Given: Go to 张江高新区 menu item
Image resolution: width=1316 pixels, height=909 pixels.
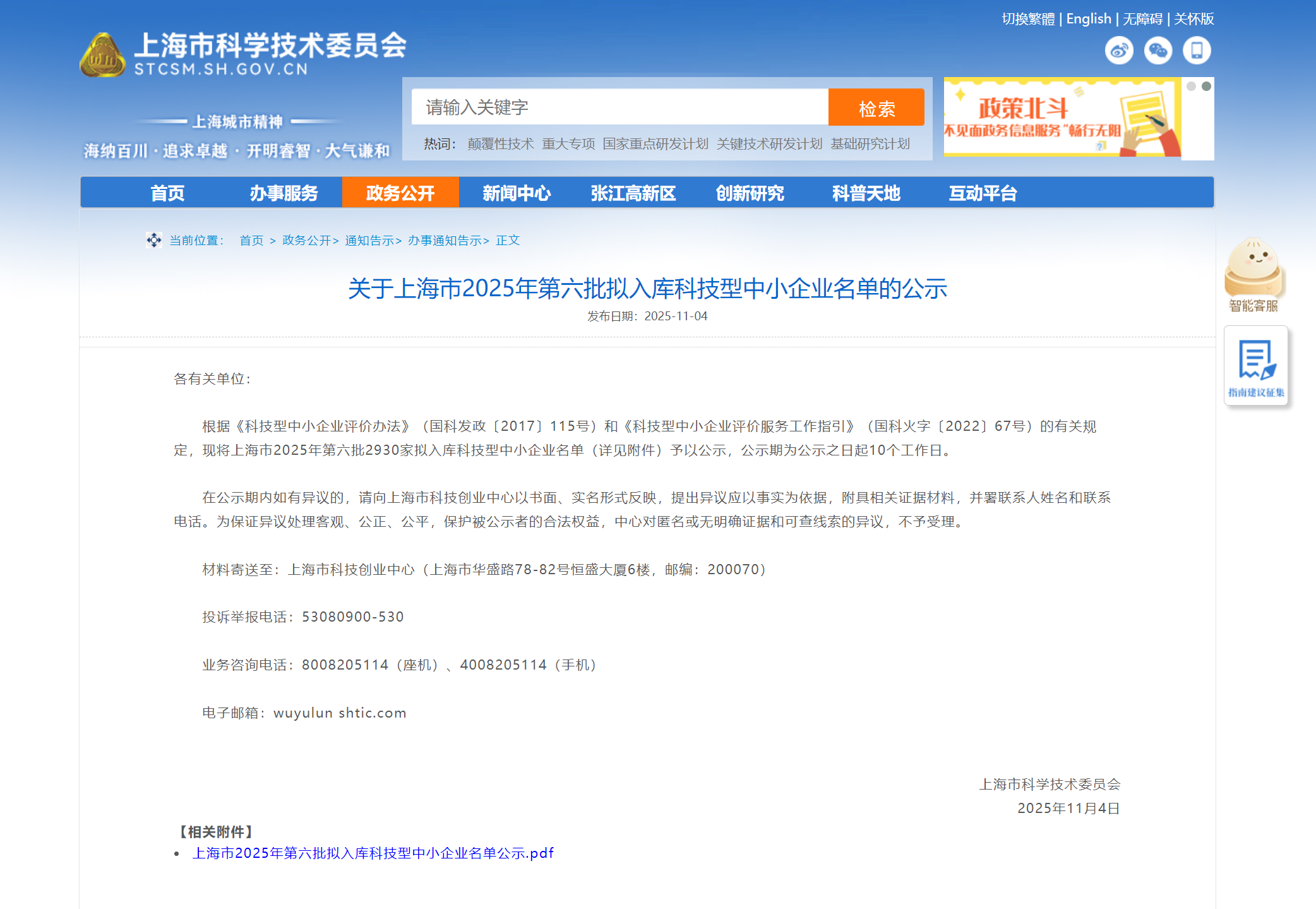Looking at the screenshot, I should click(633, 193).
